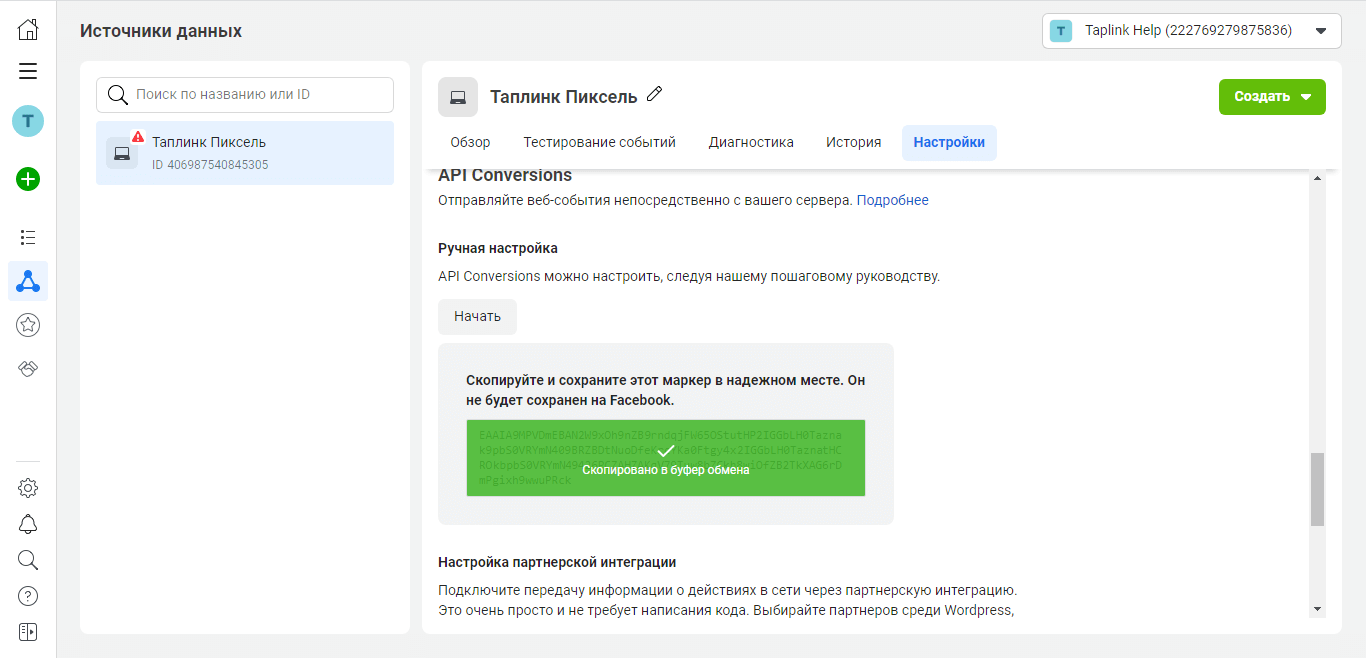Screen dimensions: 1366x658
Task: Select the Таплинк Пиксель list item
Action: (245, 153)
